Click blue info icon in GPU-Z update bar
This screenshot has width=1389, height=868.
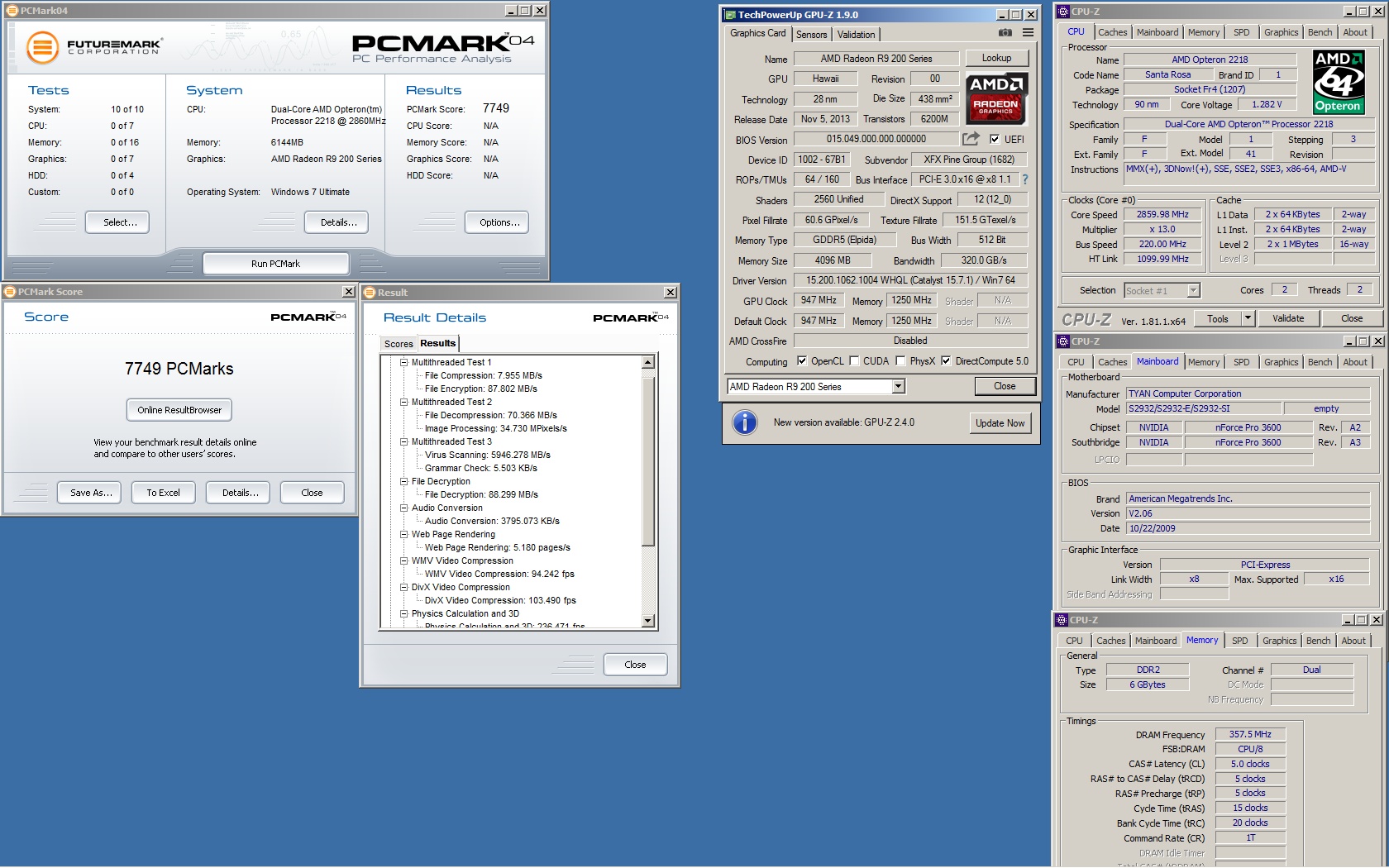[x=745, y=422]
